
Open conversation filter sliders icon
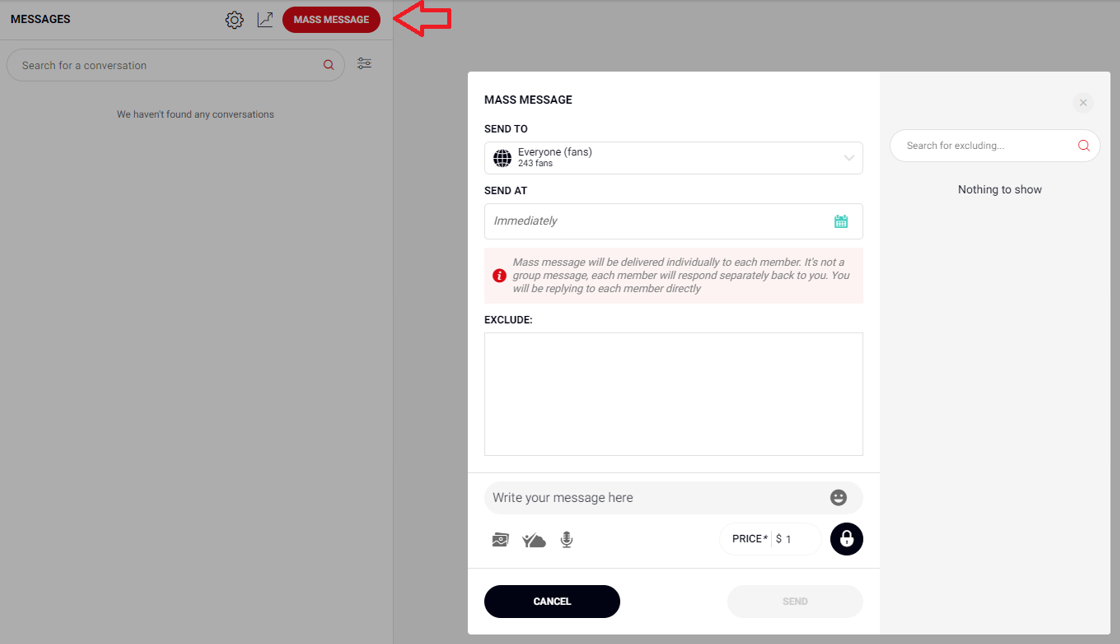click(x=364, y=64)
